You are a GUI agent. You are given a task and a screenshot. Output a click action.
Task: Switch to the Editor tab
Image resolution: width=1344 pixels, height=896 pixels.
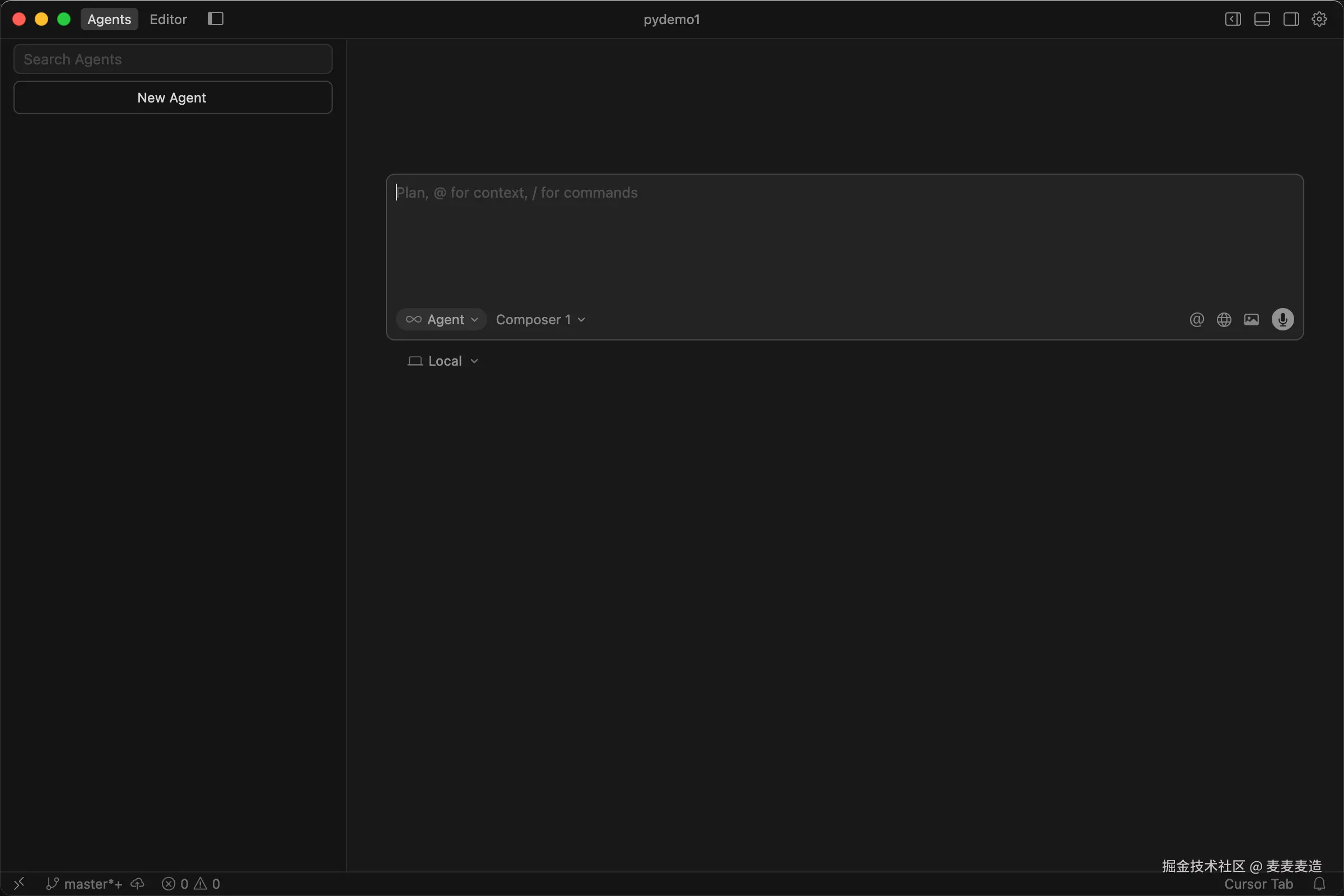pyautogui.click(x=168, y=19)
